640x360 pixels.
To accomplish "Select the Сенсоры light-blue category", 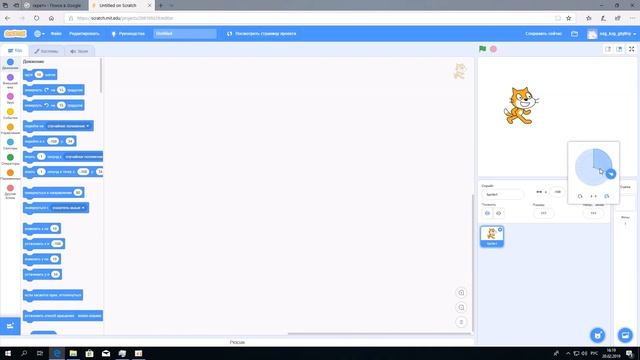I will [10, 144].
